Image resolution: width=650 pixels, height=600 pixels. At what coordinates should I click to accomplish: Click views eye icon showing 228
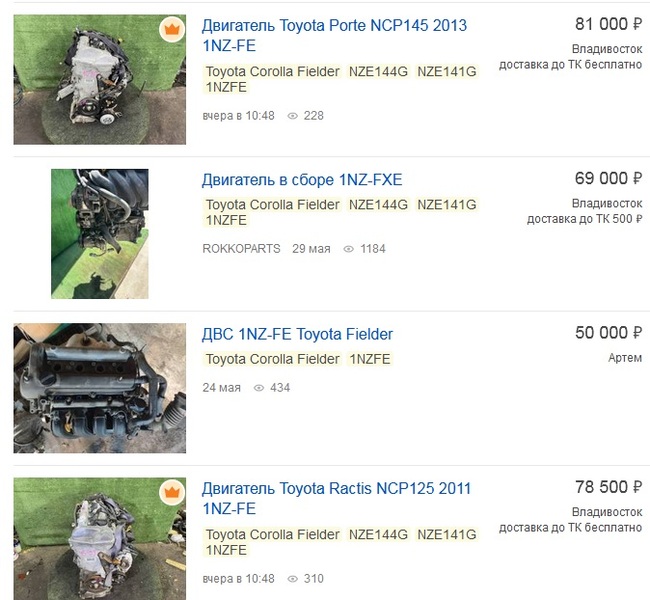click(293, 116)
